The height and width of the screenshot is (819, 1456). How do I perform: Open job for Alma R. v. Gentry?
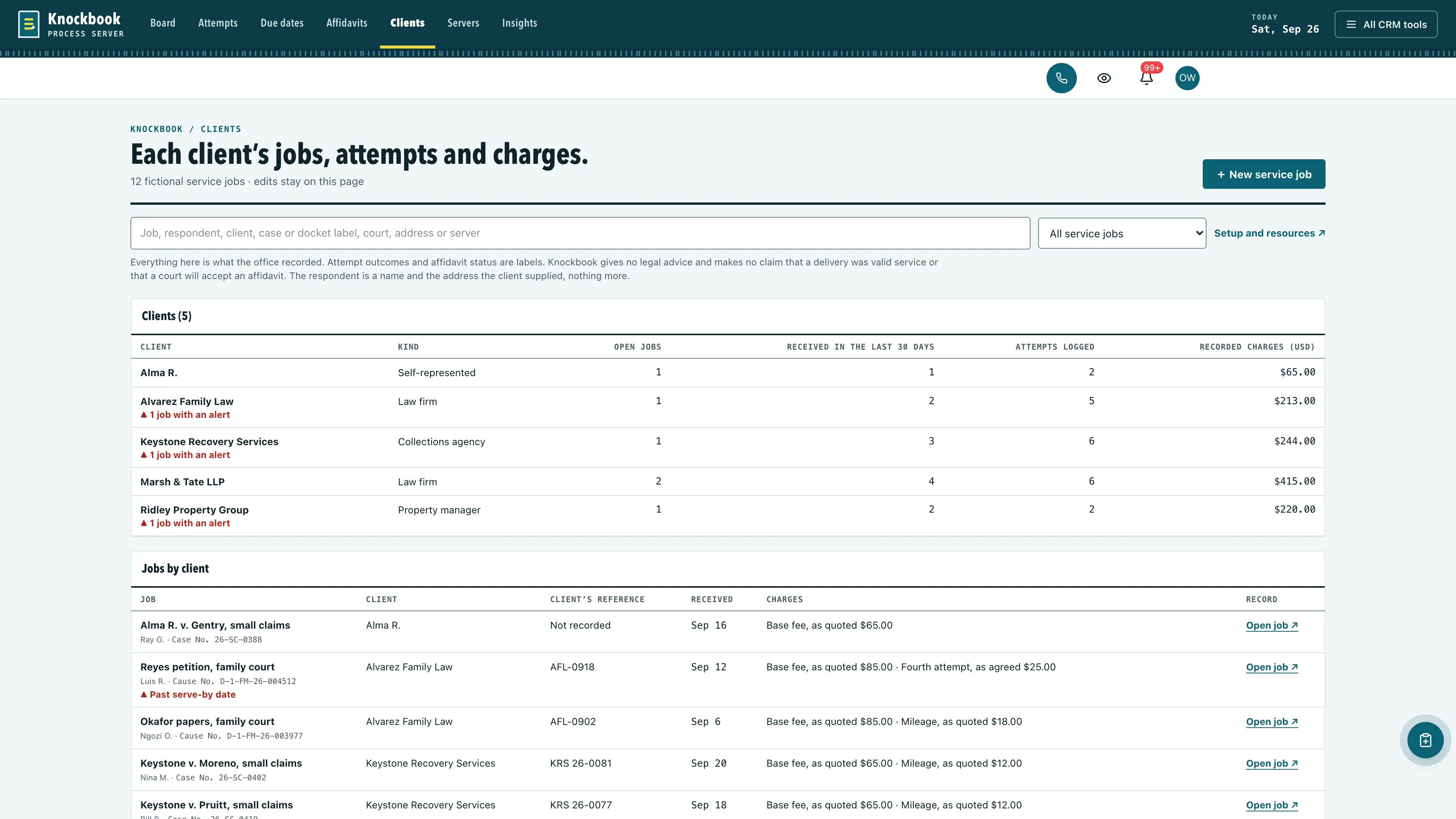[x=1272, y=625]
